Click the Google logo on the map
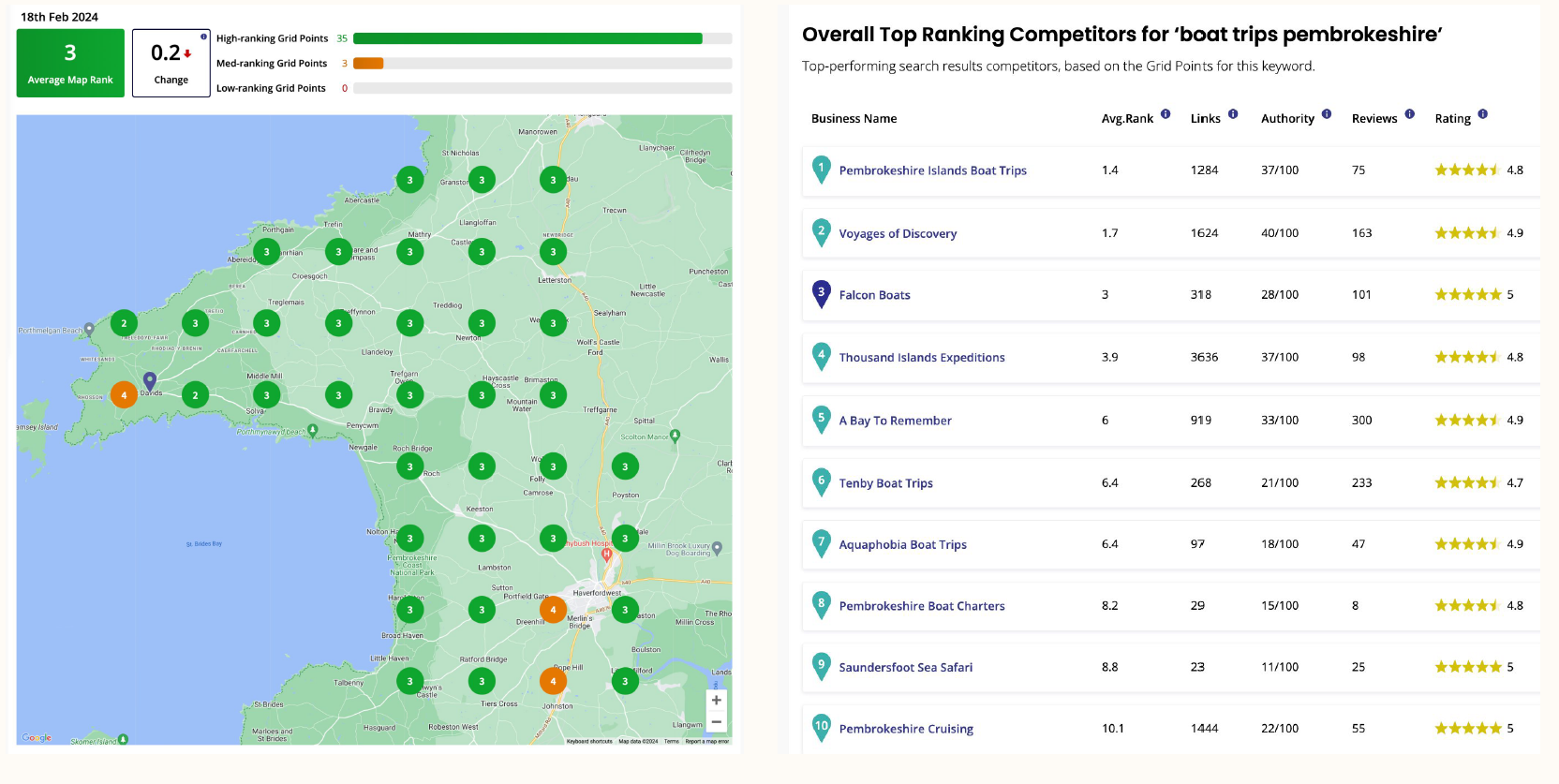Screen dimensions: 1559x784 [37, 738]
